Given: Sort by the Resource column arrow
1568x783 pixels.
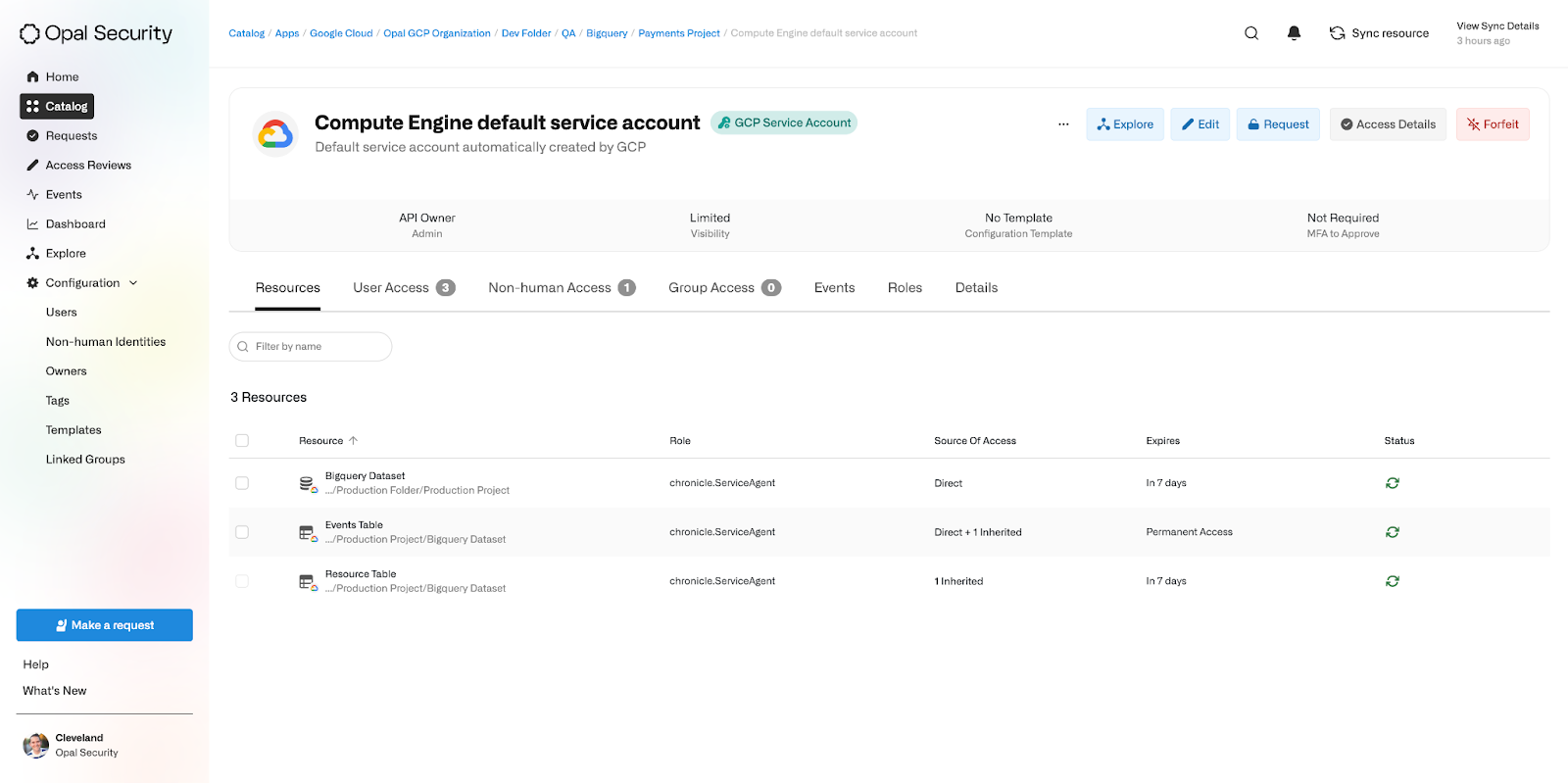Looking at the screenshot, I should (x=353, y=441).
